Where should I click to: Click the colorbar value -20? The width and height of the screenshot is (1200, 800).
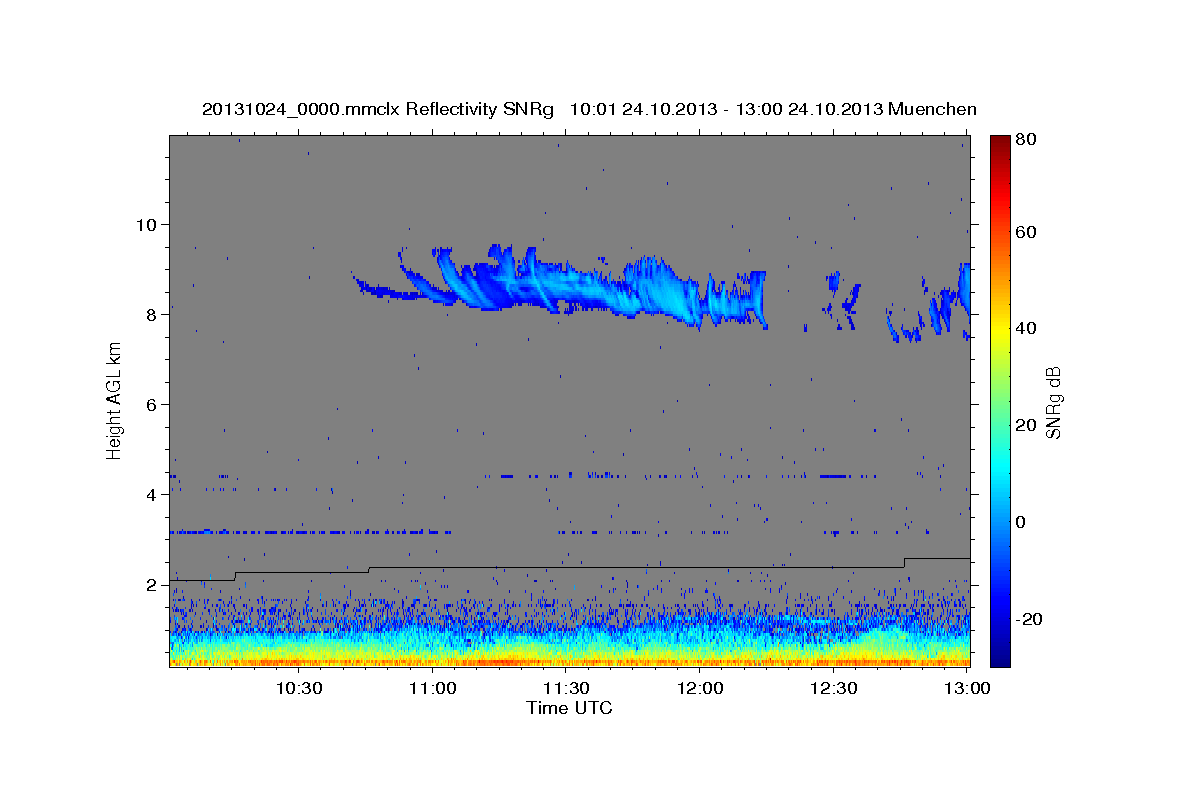click(1029, 619)
